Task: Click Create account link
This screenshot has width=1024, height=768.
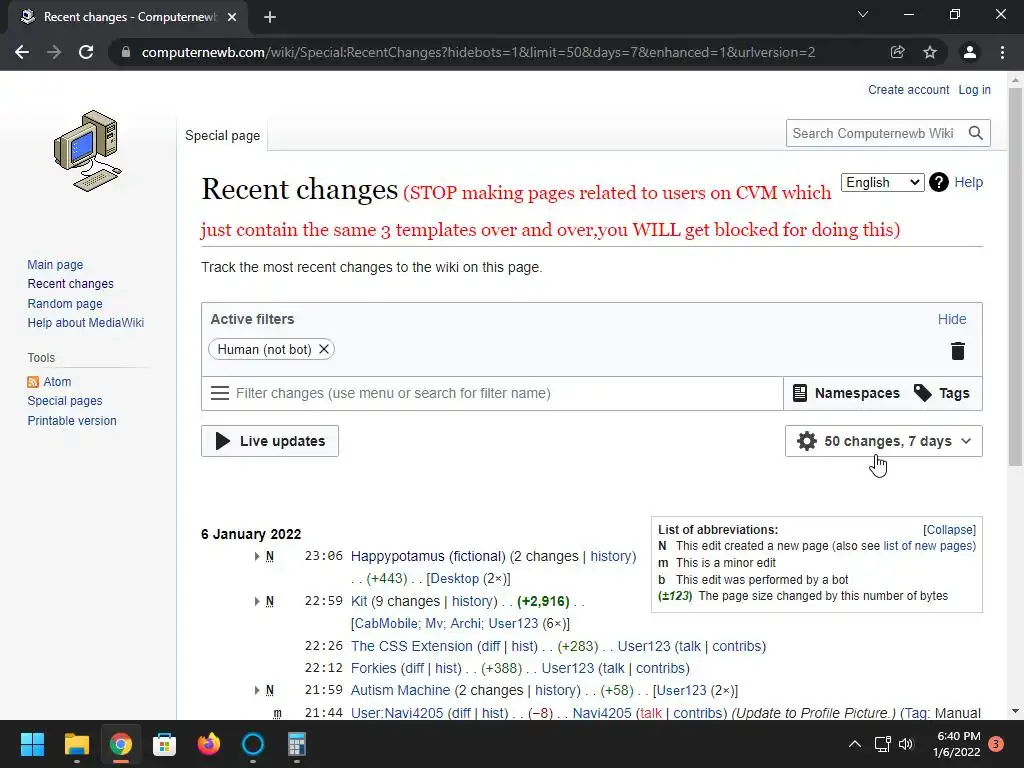Action: (x=908, y=90)
